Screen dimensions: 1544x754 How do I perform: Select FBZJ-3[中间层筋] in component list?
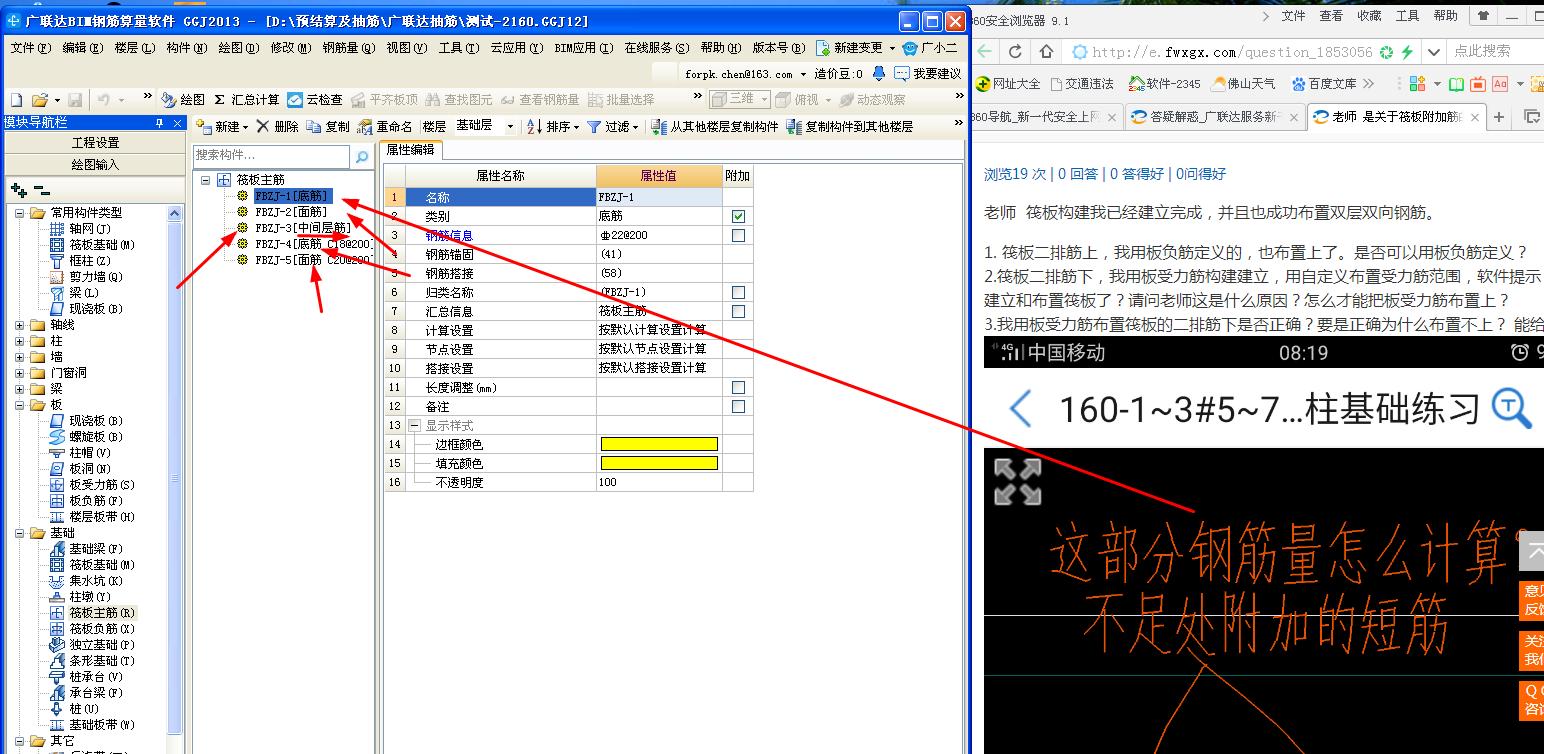tap(304, 228)
